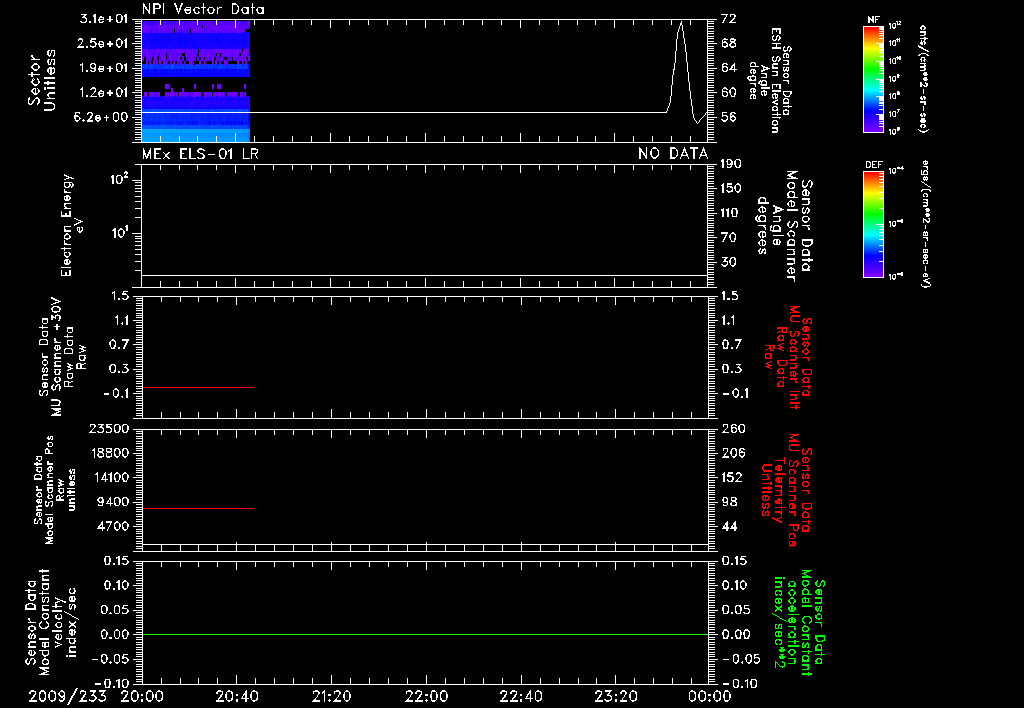Click the '1.9e+01' sector tick label
This screenshot has height=708, width=1024.
click(104, 68)
